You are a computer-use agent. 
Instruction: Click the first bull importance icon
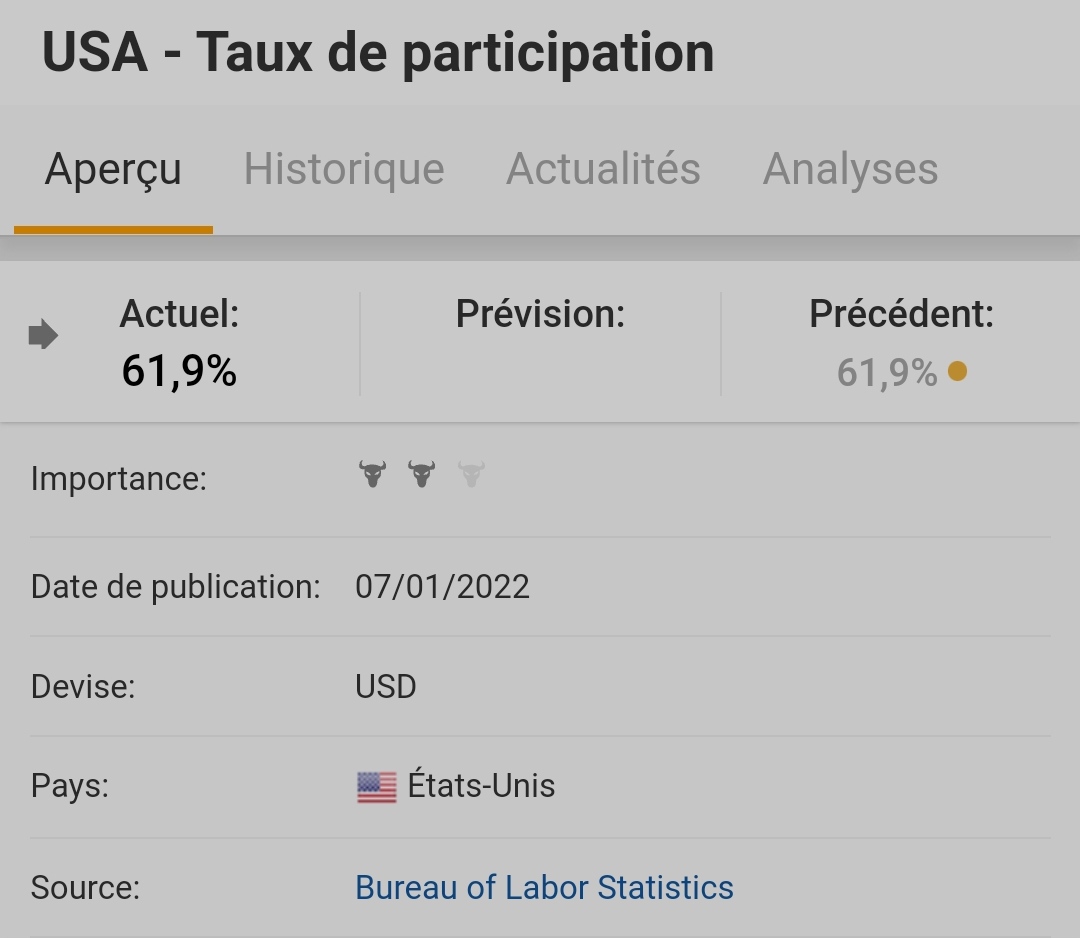coord(373,474)
